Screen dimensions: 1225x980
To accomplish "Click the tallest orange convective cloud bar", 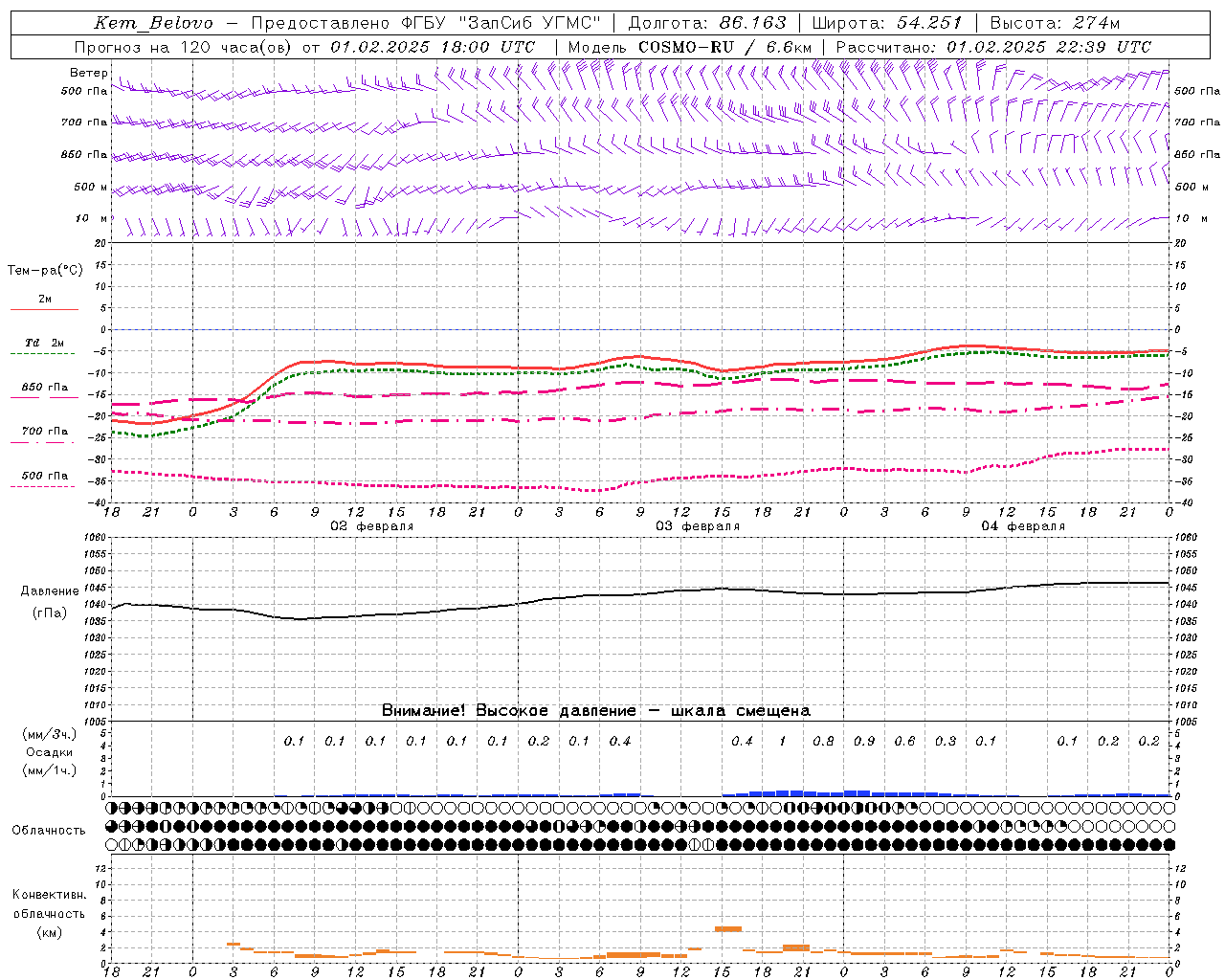I will tap(729, 928).
